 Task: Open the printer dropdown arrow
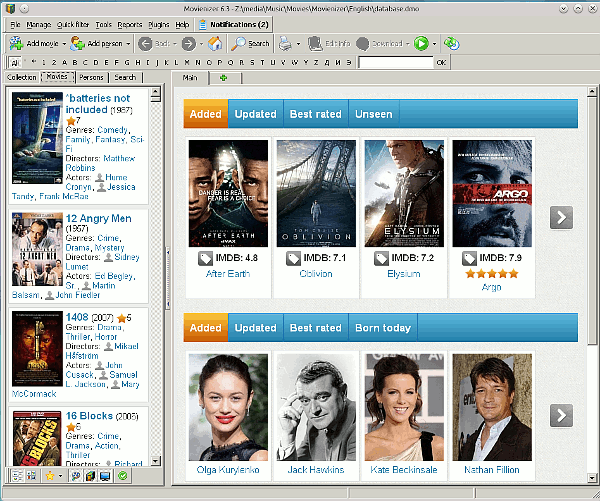[298, 44]
